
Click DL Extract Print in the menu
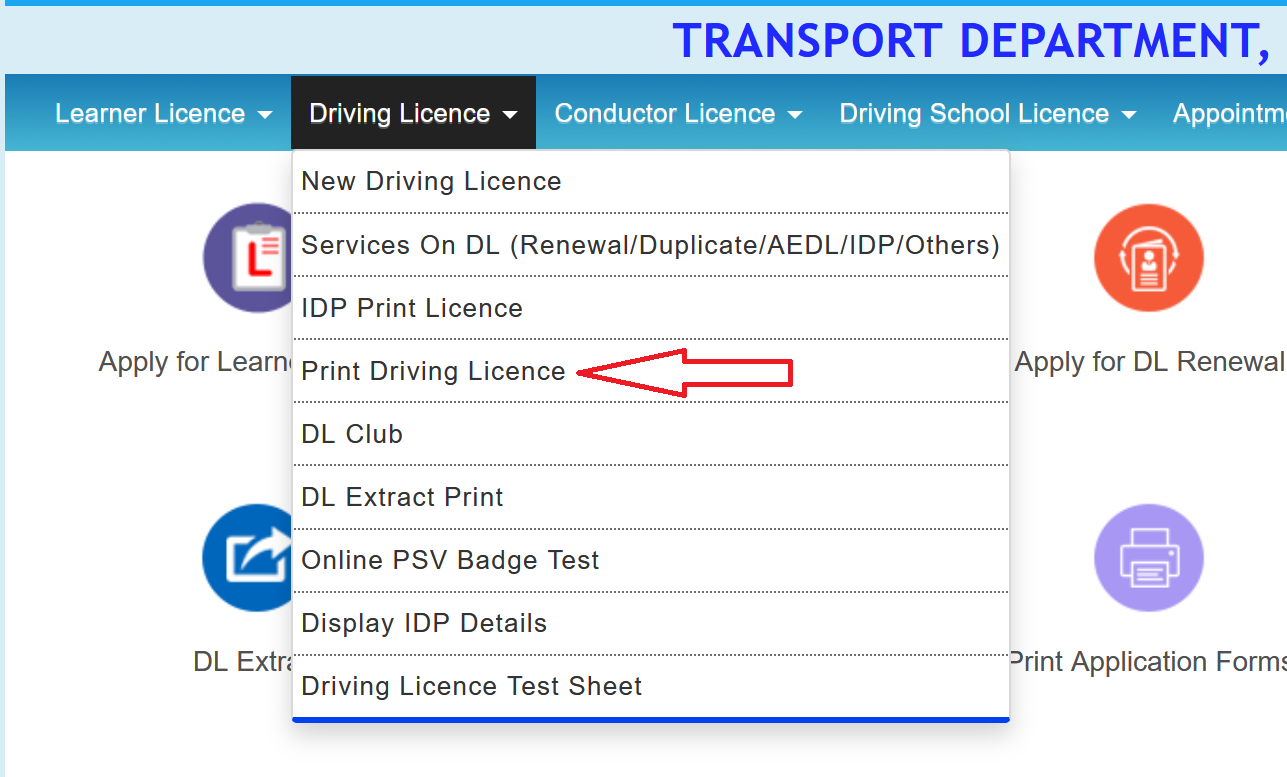pos(402,496)
